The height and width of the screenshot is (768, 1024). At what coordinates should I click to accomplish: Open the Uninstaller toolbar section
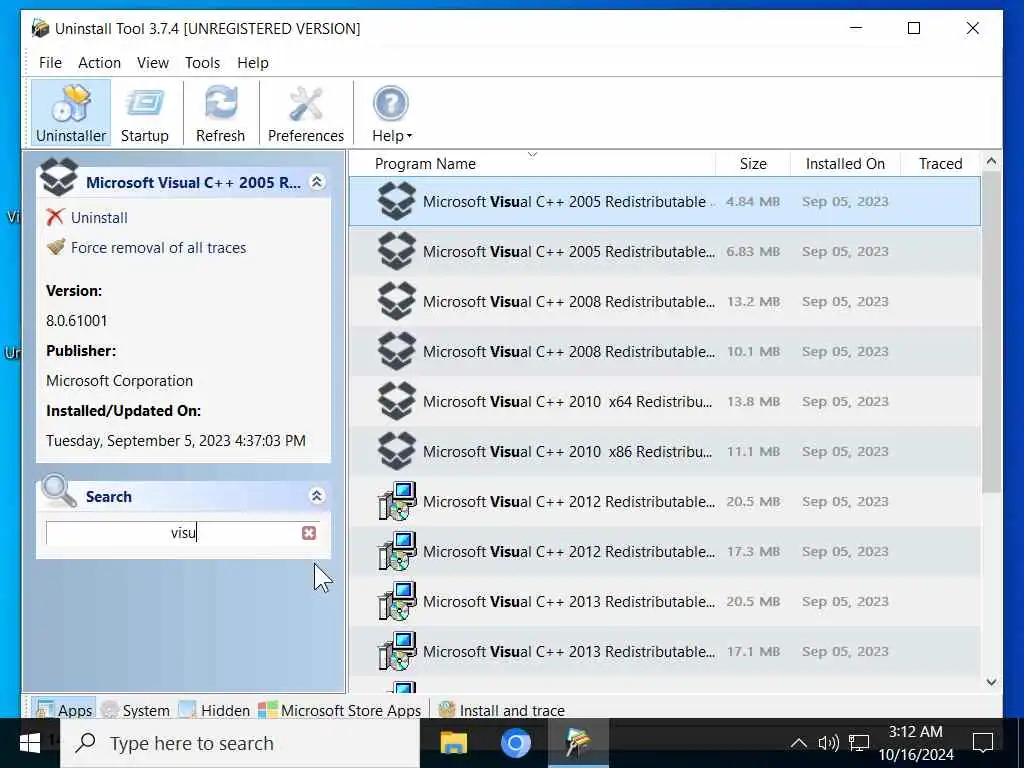[x=71, y=112]
